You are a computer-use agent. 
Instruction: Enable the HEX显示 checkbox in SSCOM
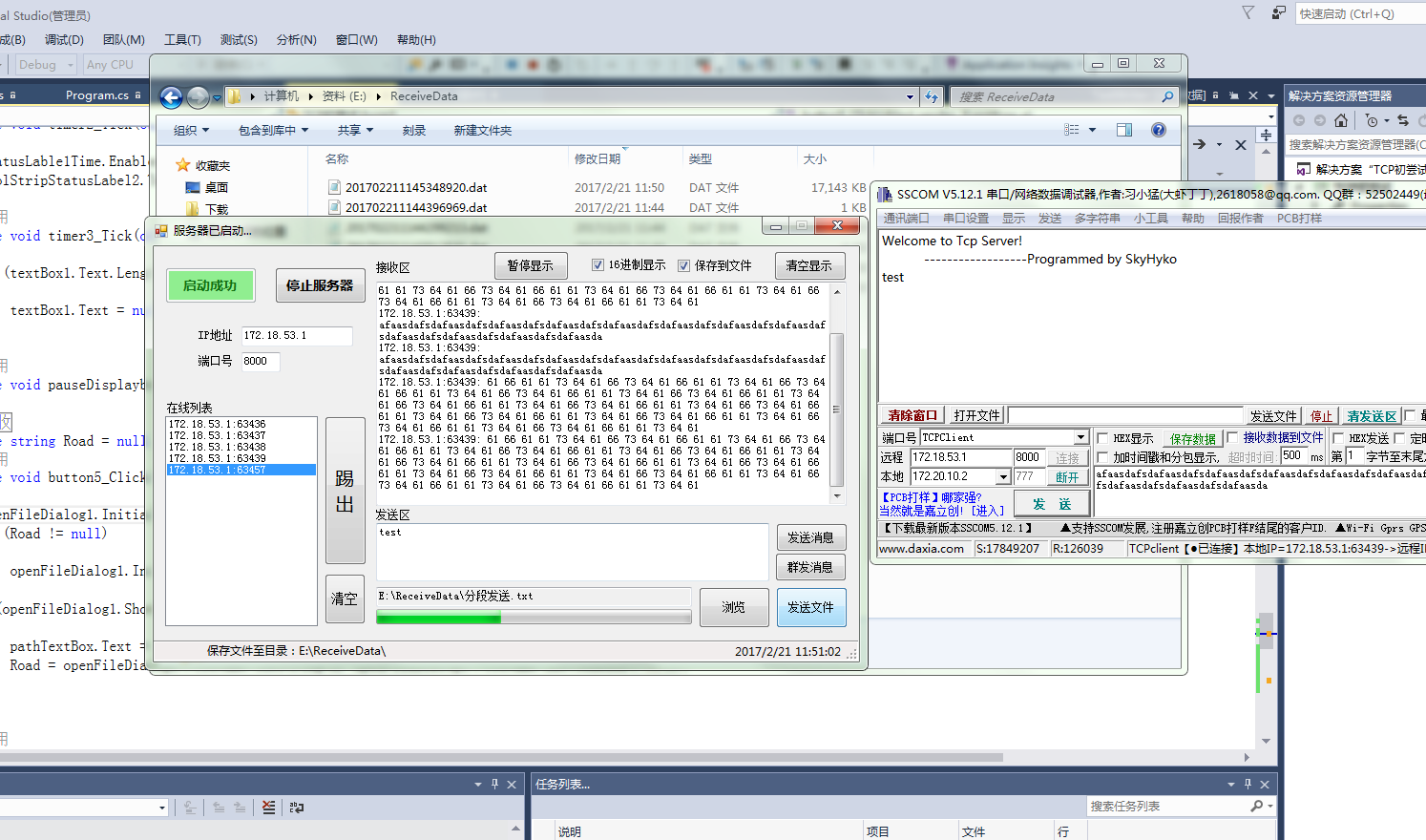(1102, 438)
